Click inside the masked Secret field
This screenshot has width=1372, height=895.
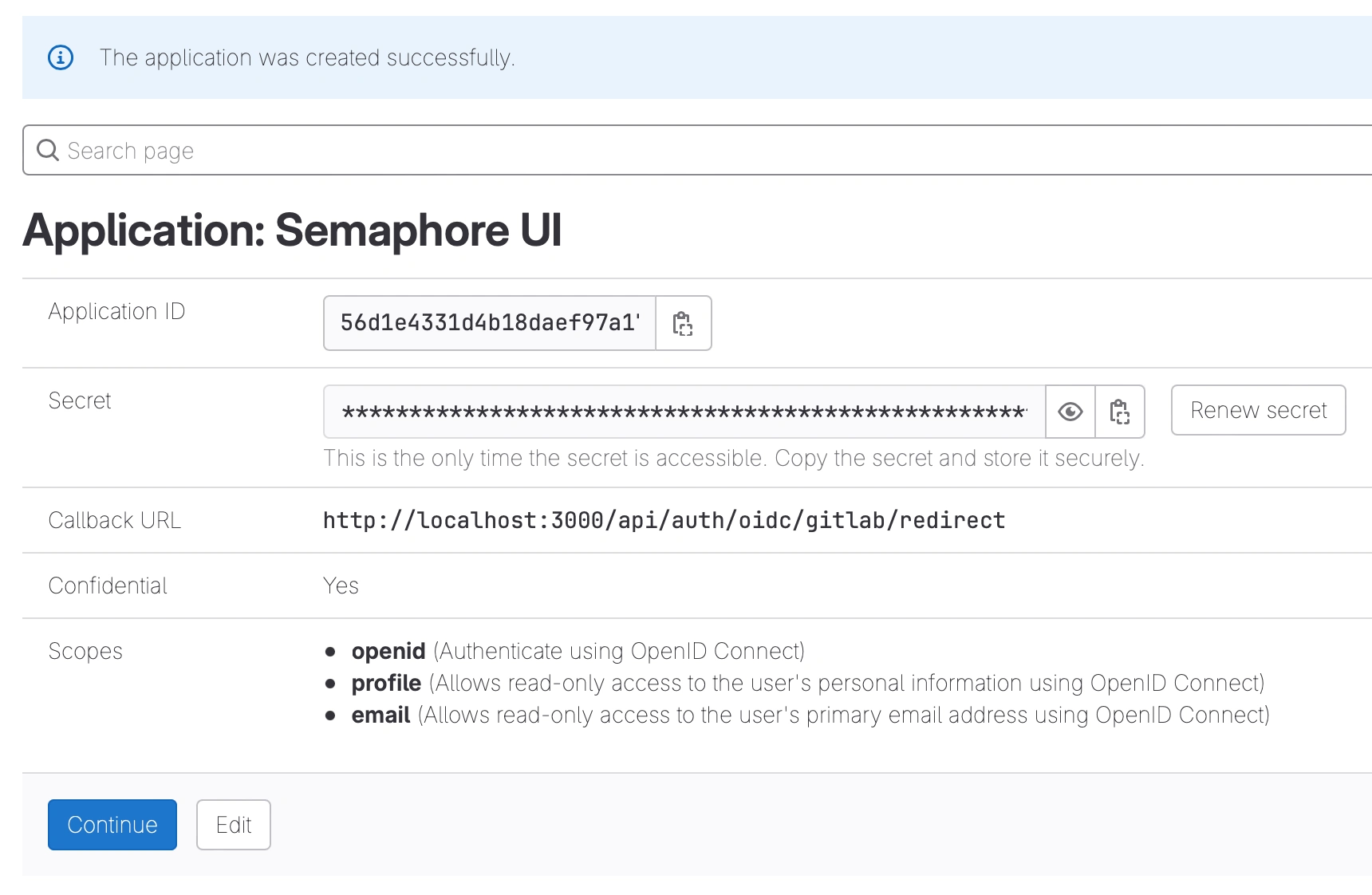(x=684, y=412)
